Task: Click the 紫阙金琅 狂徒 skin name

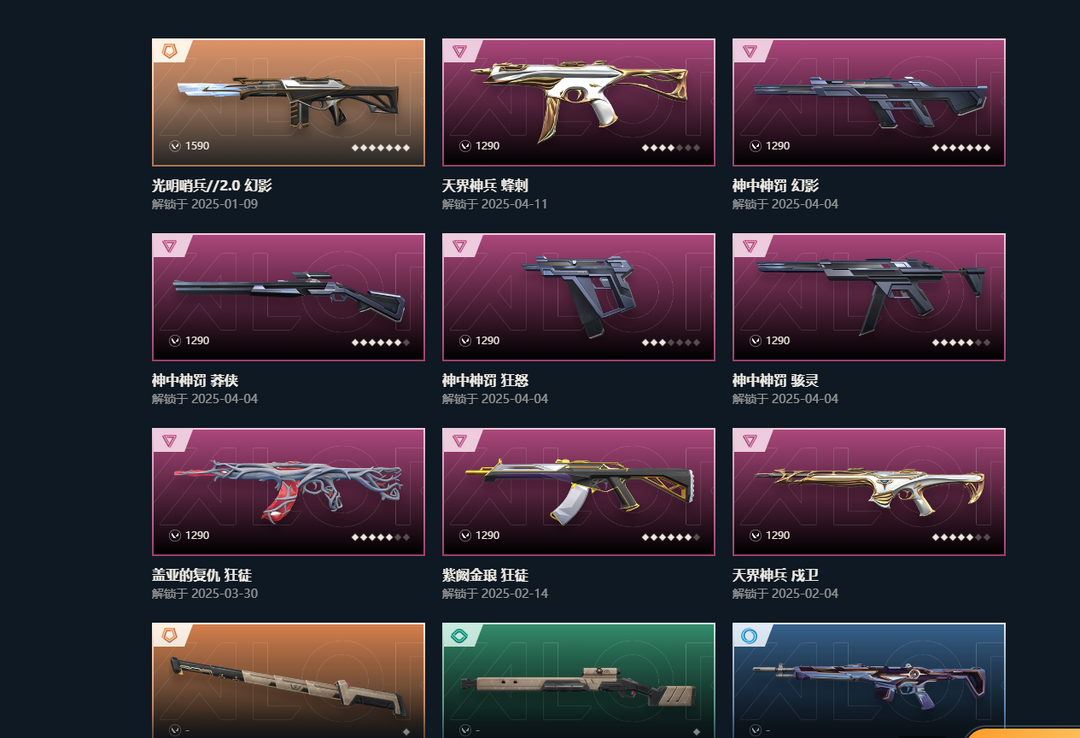Action: point(485,575)
